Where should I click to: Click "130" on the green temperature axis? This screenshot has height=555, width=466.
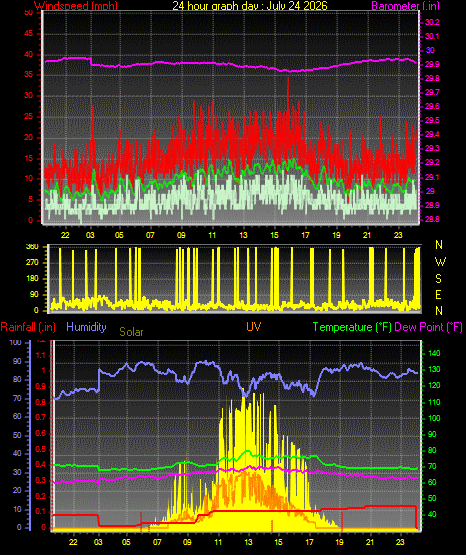pos(434,369)
